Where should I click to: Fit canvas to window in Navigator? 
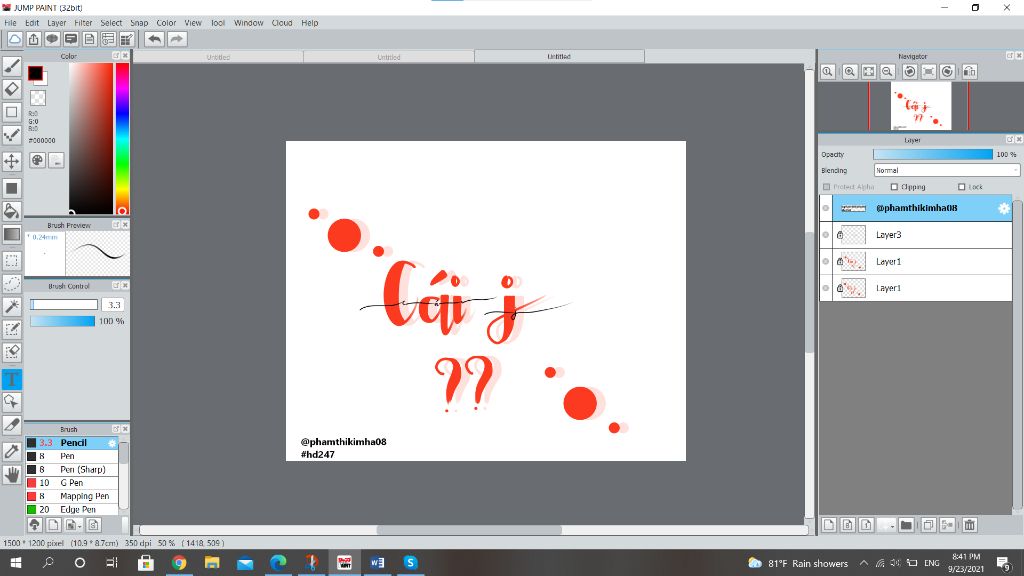point(868,71)
